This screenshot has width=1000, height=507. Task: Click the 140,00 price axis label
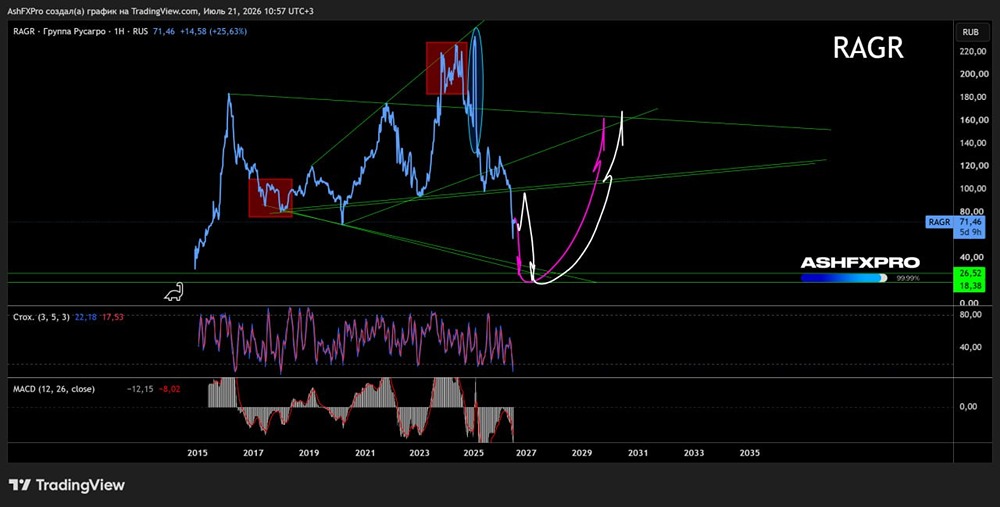click(x=972, y=143)
